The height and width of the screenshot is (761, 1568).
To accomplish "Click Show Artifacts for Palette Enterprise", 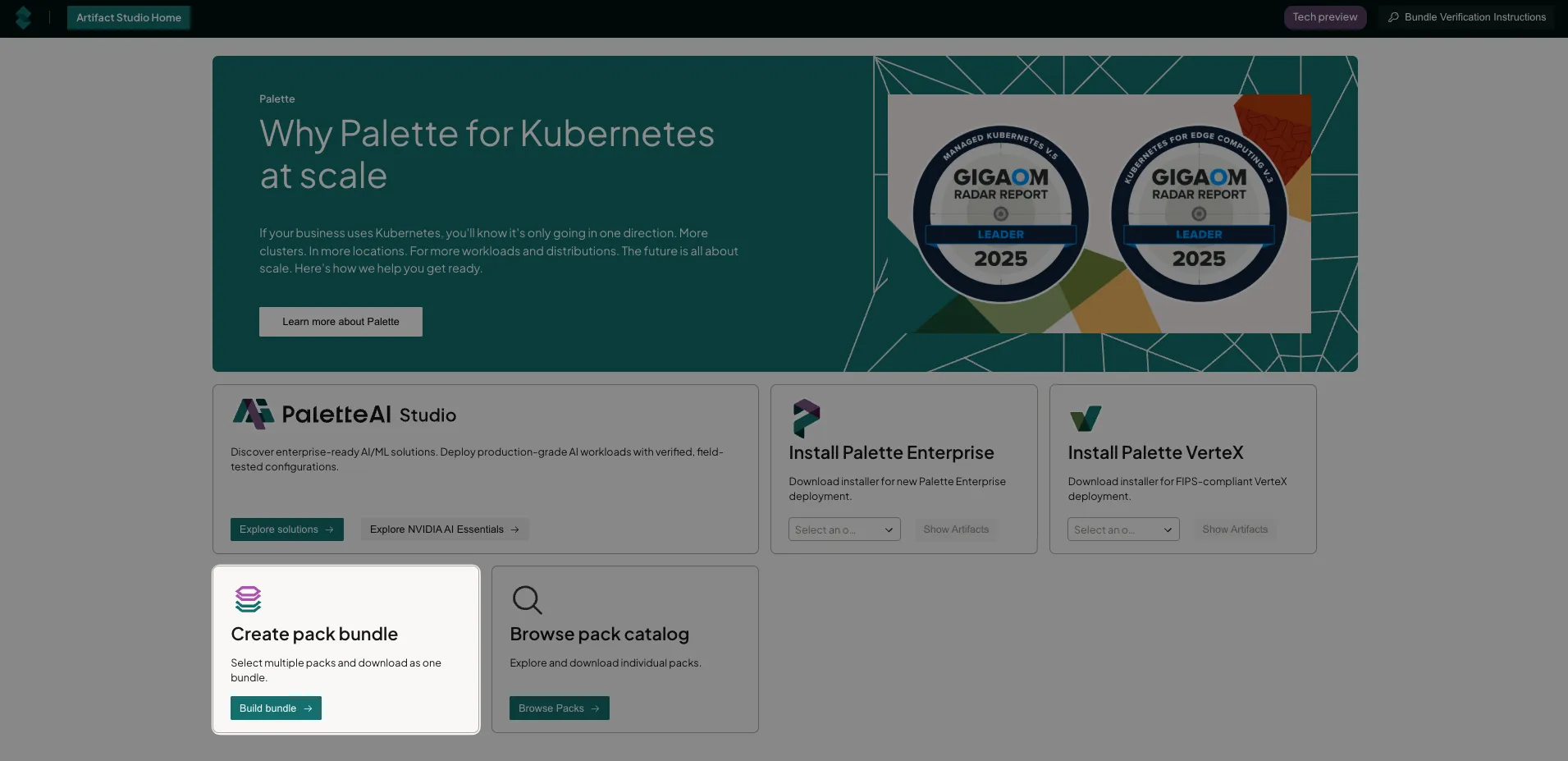I will click(x=955, y=529).
